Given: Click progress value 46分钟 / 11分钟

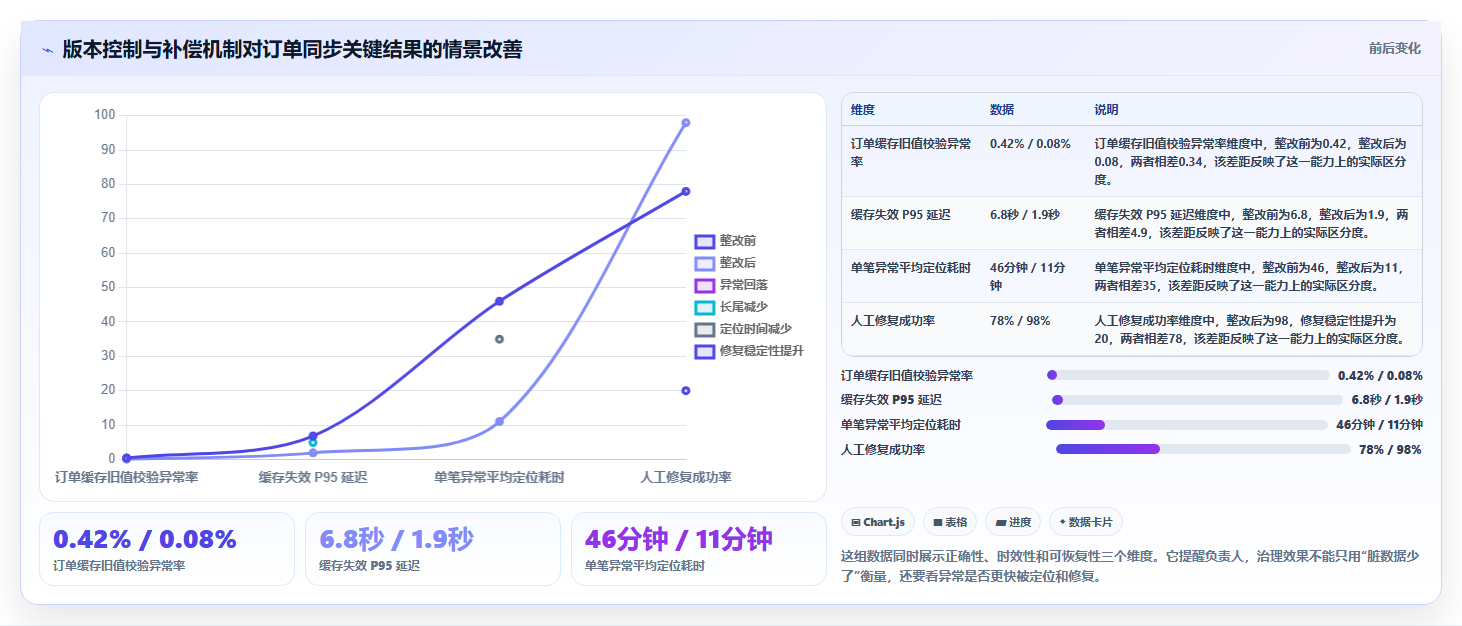Looking at the screenshot, I should [1380, 425].
